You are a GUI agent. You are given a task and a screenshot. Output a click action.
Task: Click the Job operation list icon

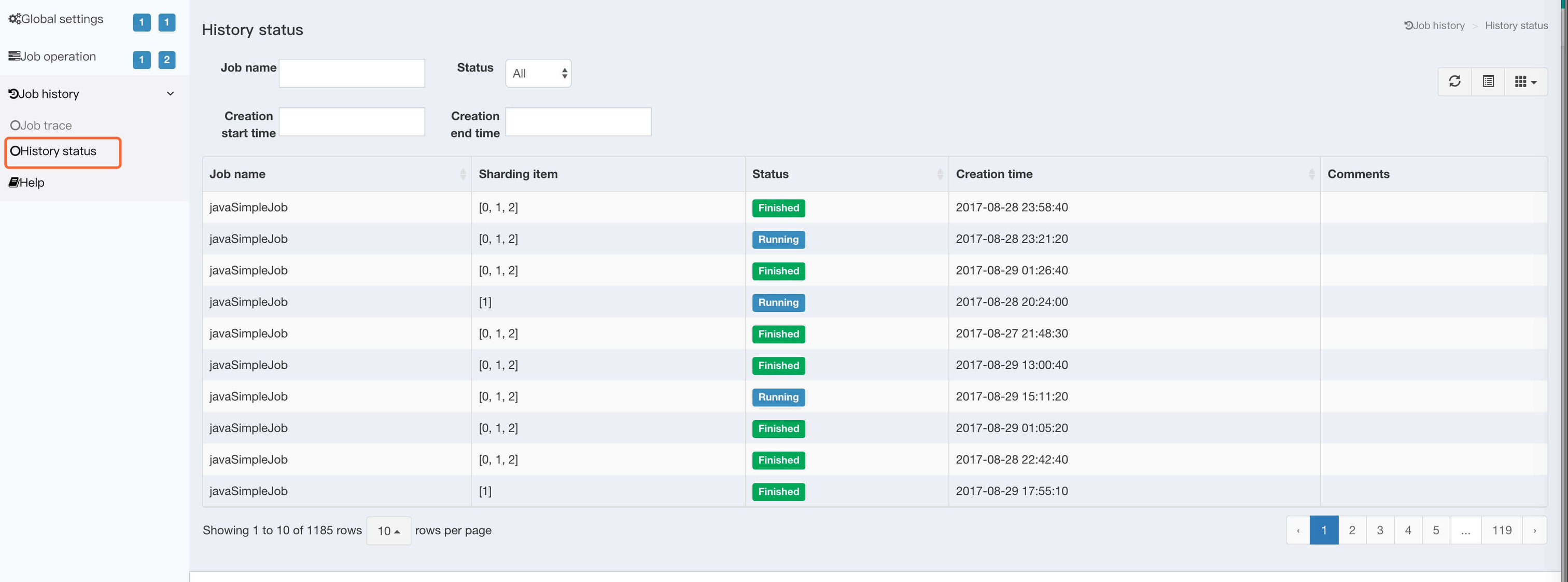(14, 57)
